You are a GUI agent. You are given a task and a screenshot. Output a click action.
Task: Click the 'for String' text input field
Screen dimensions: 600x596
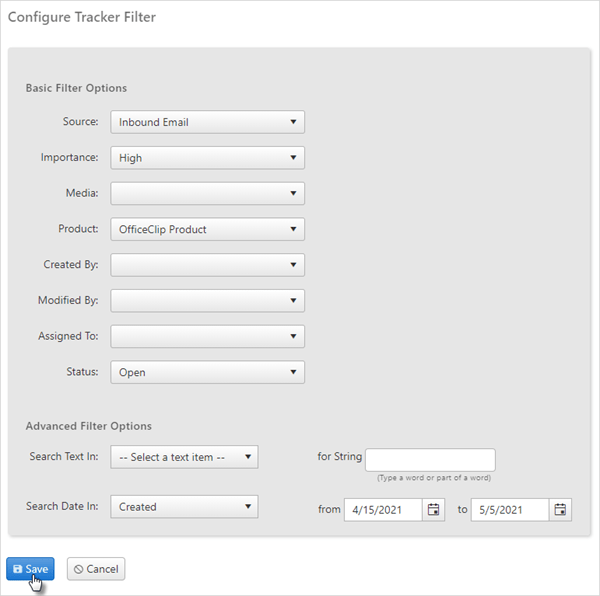coord(430,460)
